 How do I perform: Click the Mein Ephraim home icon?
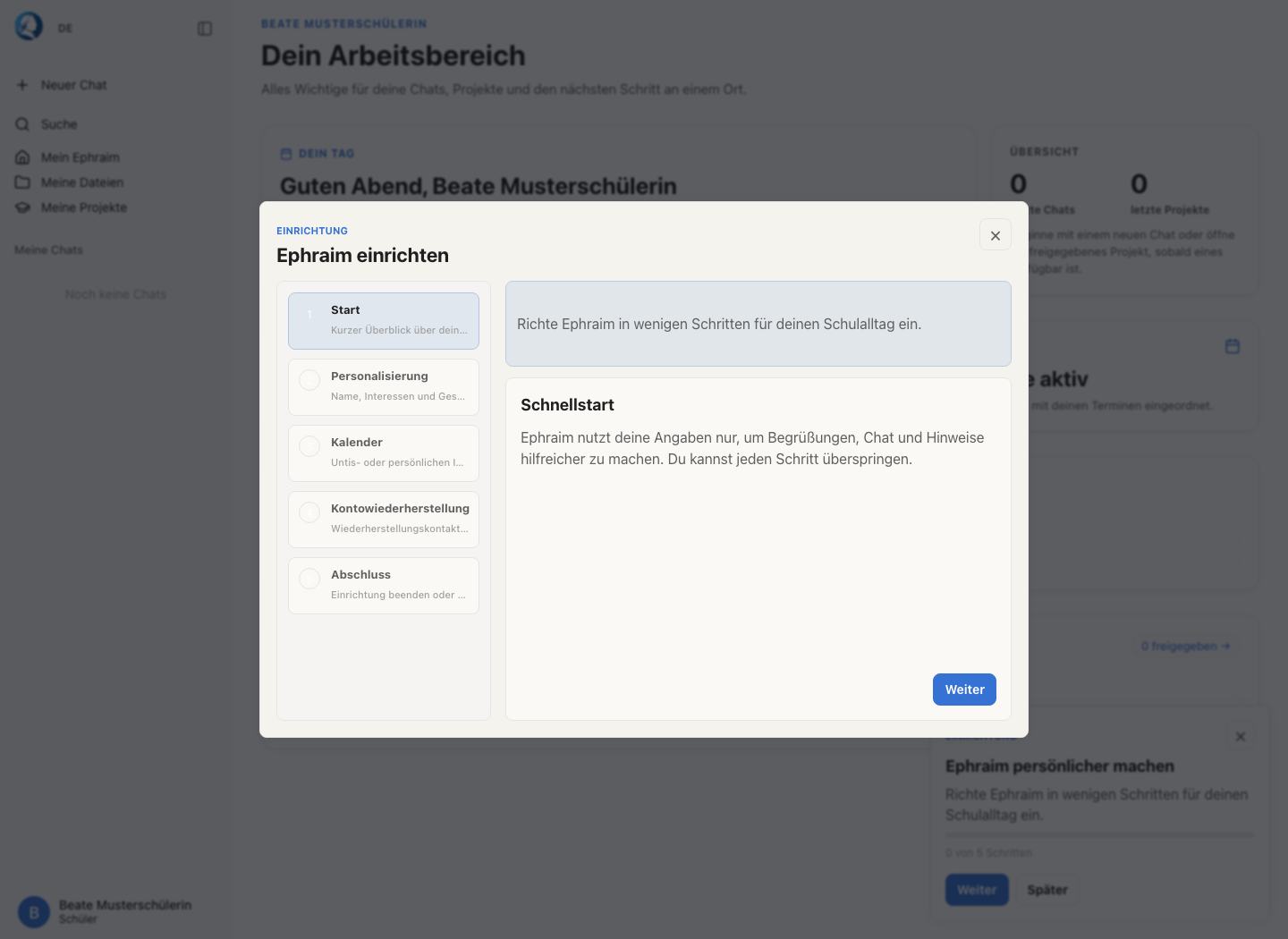tap(22, 157)
